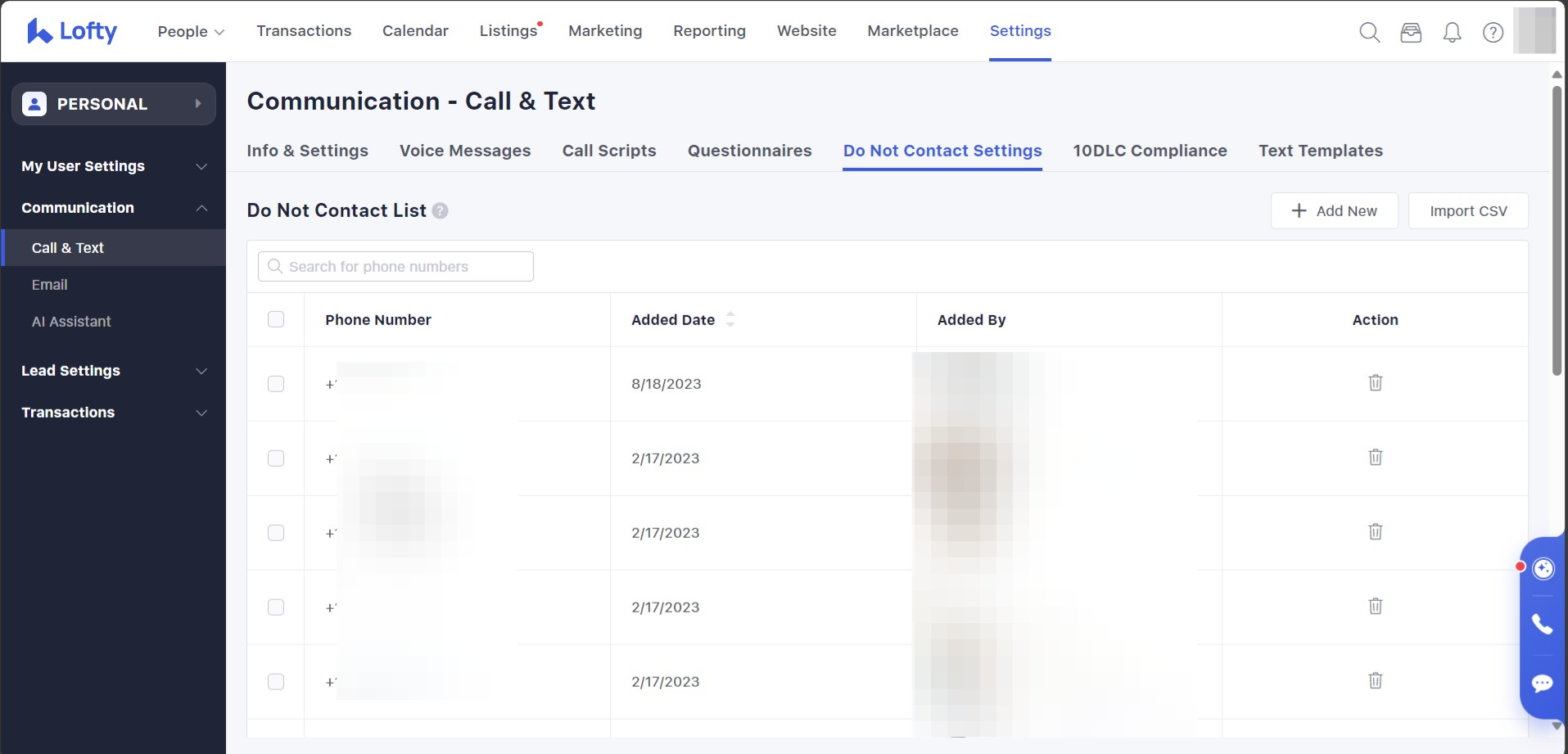Click the Lofty logo
Viewport: 1568px width, 754px height.
pyautogui.click(x=72, y=31)
